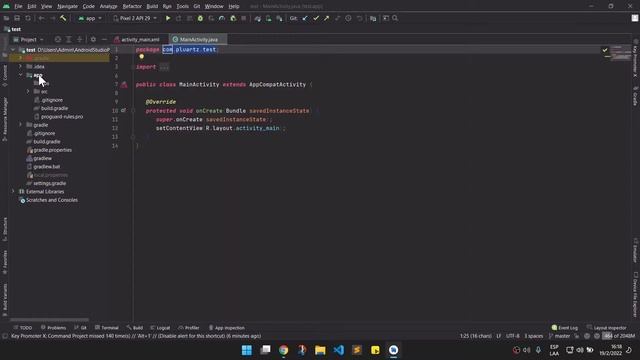Screen dimensions: 640x360
Task: Click Collapse All icon in Project panel
Action: [80, 40]
